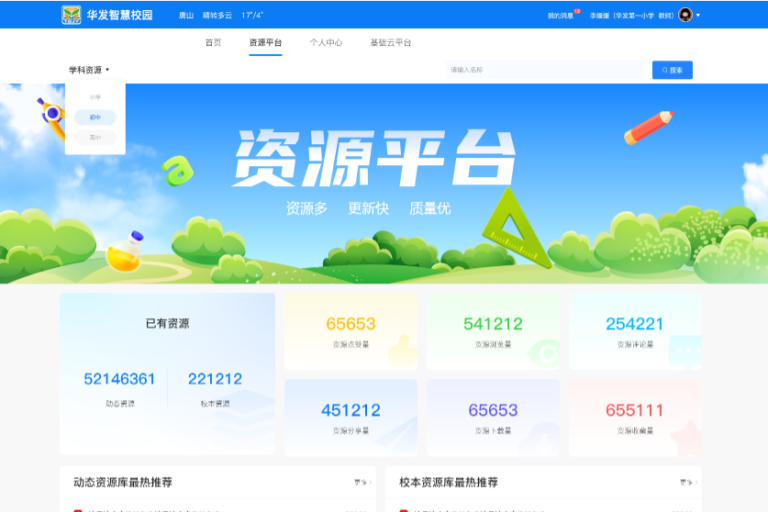Select 小学 in the dropdown list

[95, 97]
